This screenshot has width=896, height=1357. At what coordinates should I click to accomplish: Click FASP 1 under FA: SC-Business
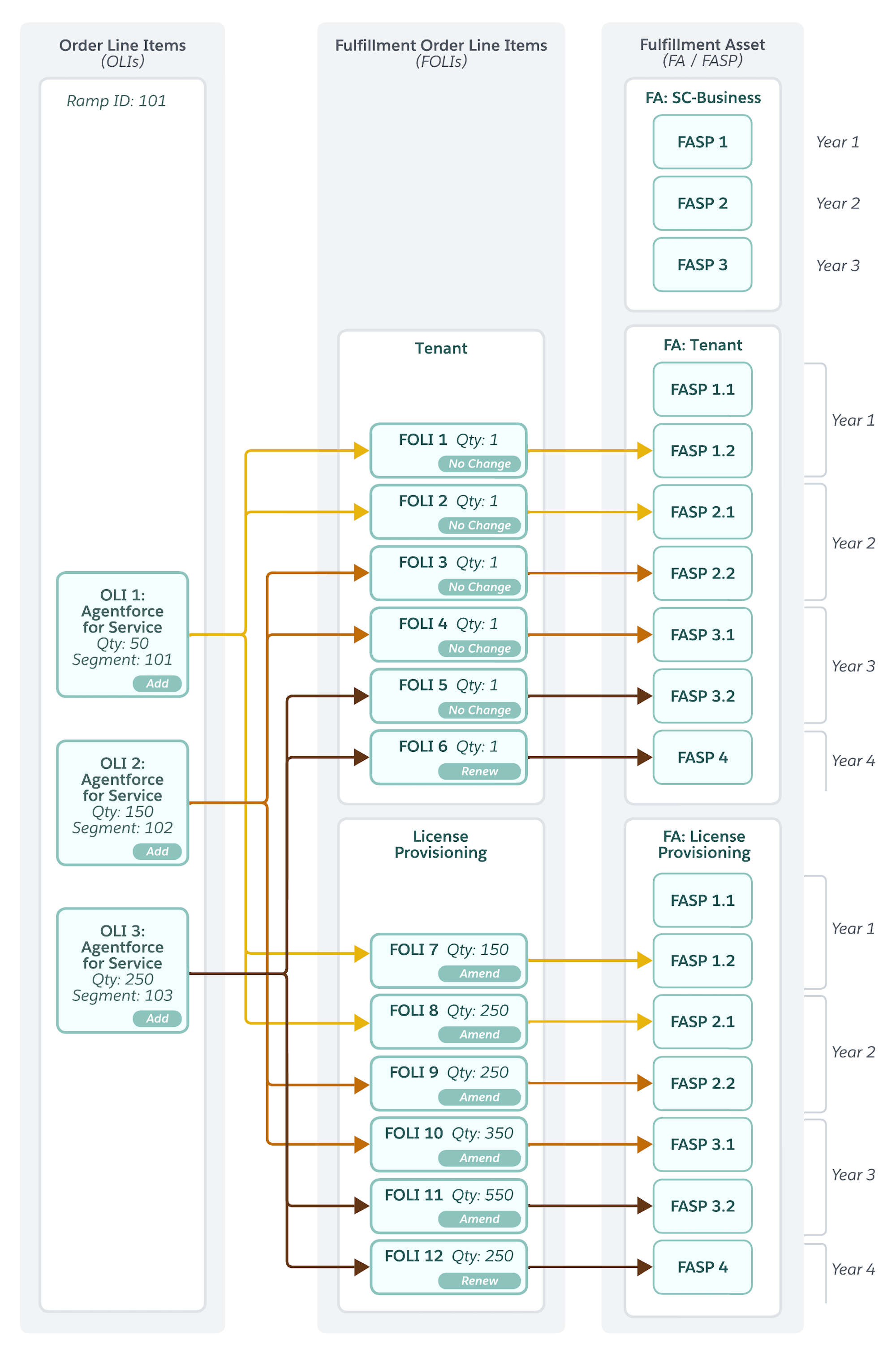pyautogui.click(x=702, y=142)
